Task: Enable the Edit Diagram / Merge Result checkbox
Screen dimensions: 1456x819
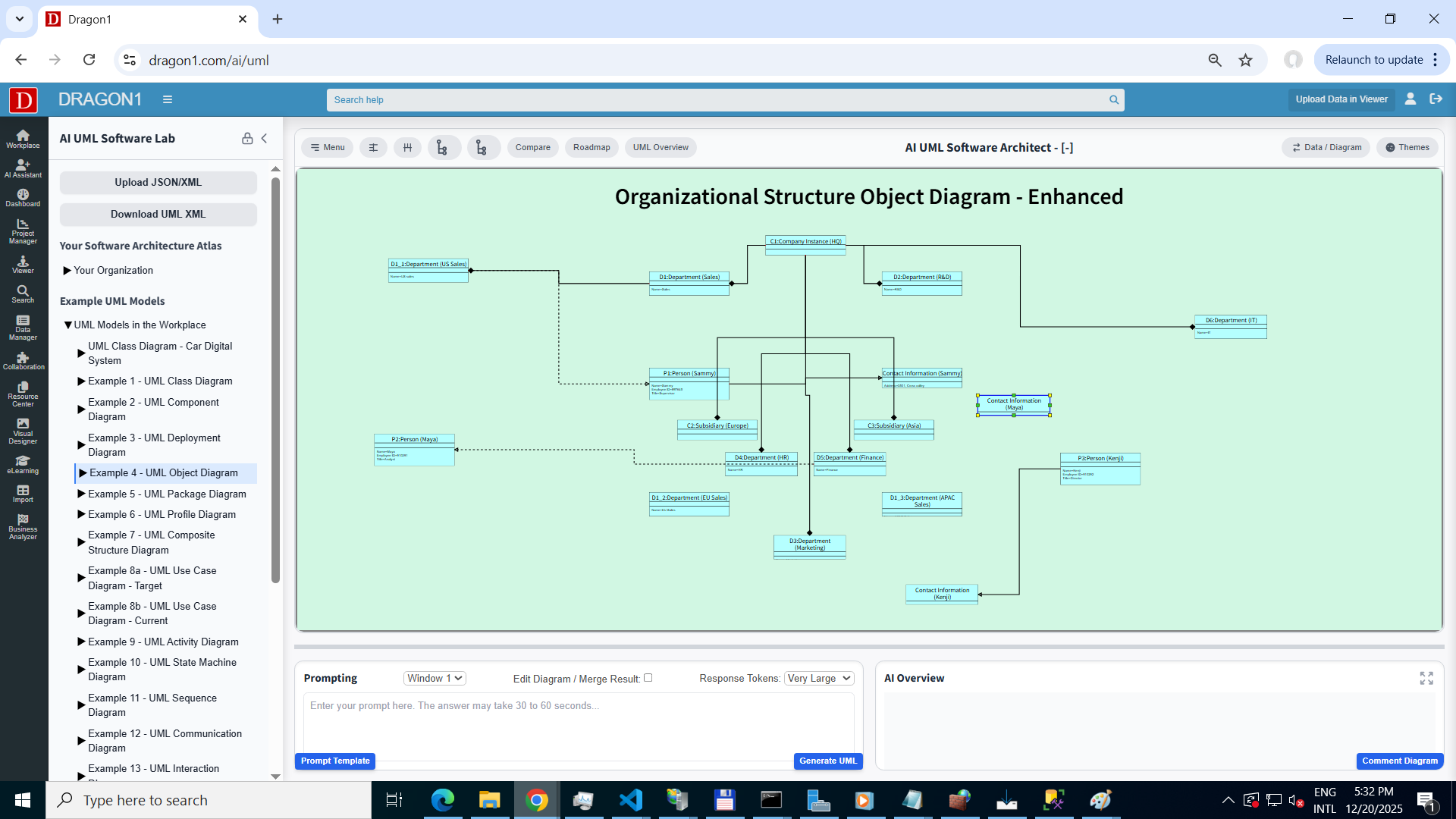Action: coord(648,678)
